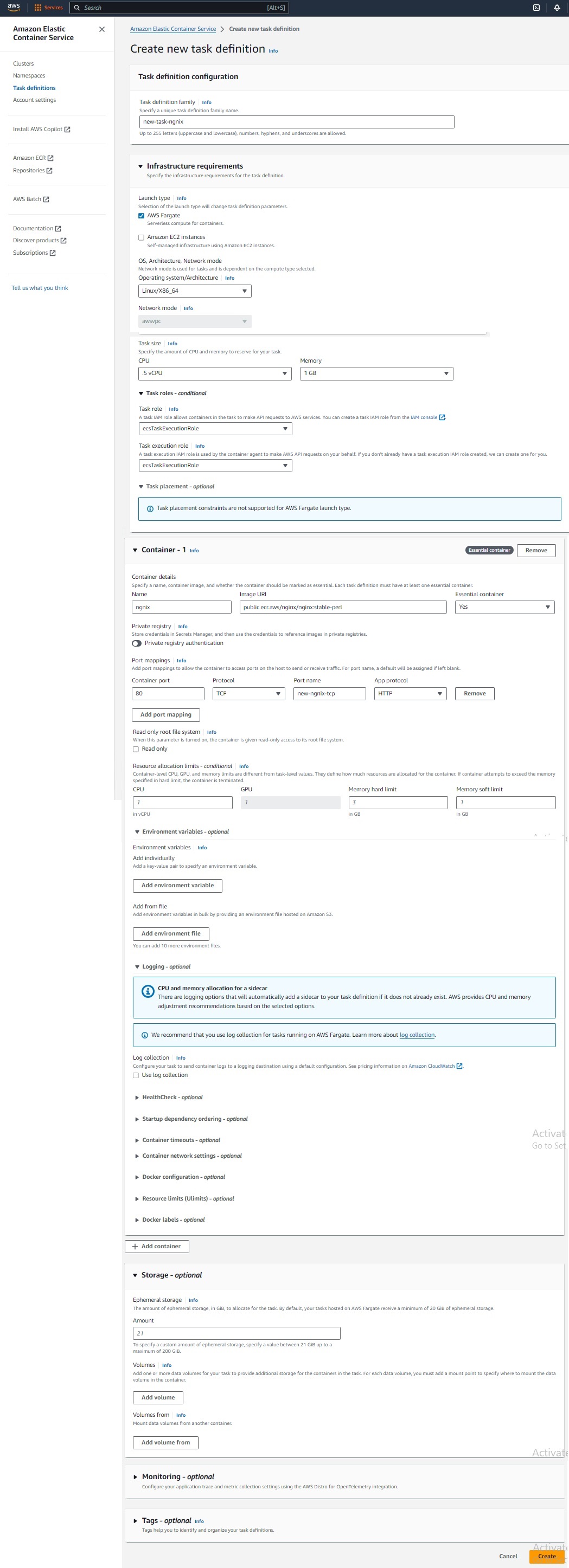Open the Services grid menu
Image resolution: width=569 pixels, height=1568 pixels.
pos(38,8)
